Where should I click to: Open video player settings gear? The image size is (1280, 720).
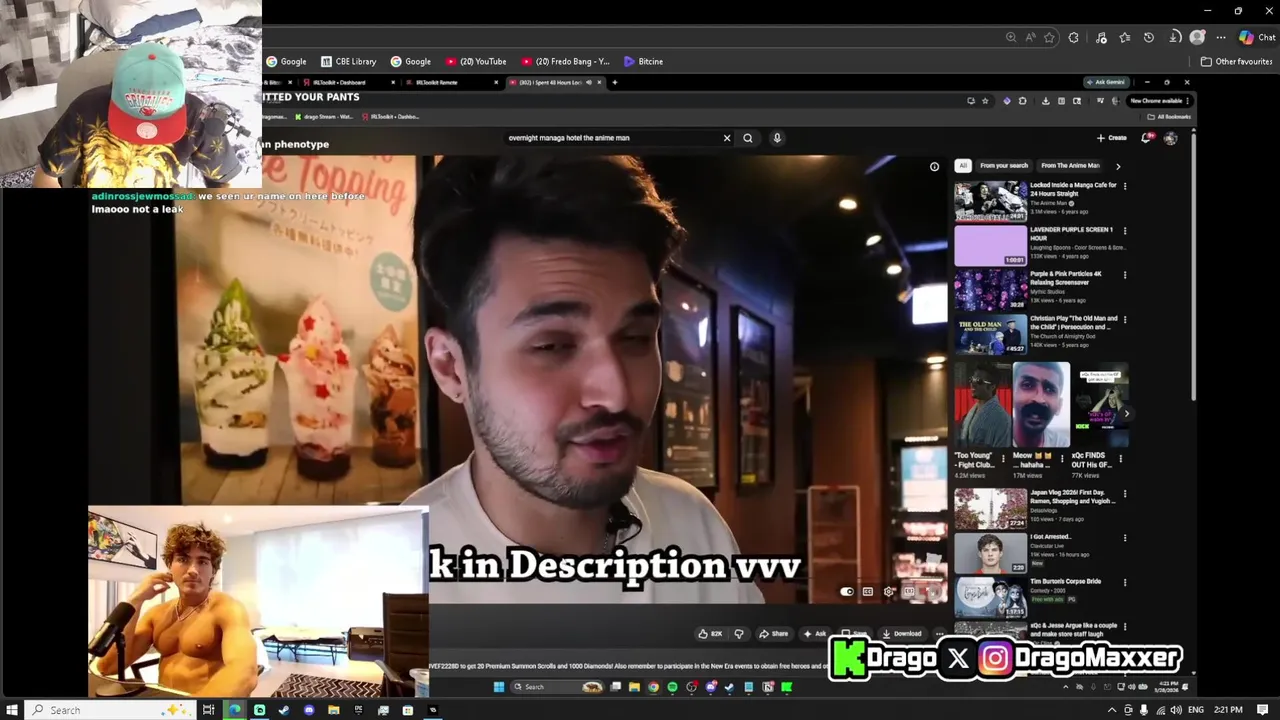tap(889, 592)
